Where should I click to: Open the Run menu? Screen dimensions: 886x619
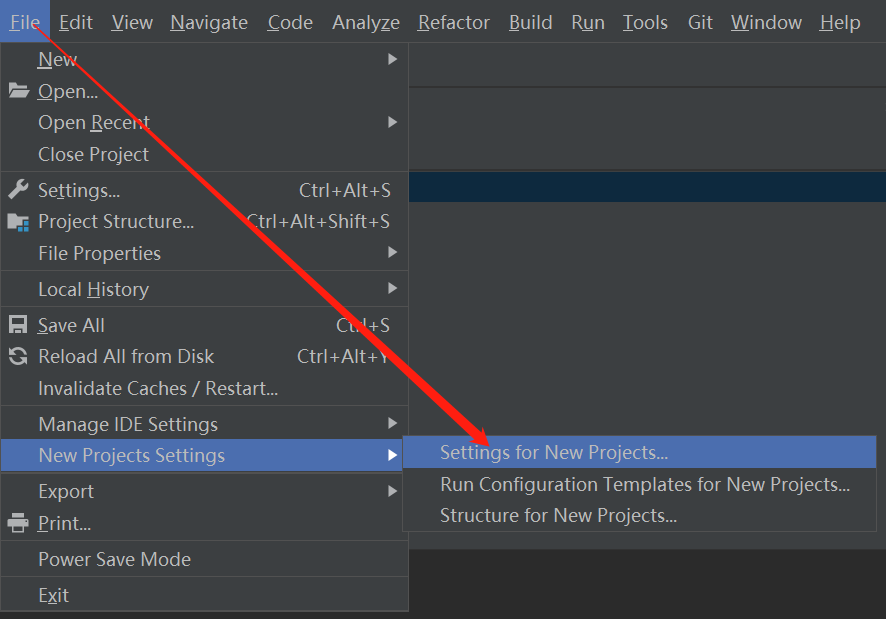pos(588,22)
